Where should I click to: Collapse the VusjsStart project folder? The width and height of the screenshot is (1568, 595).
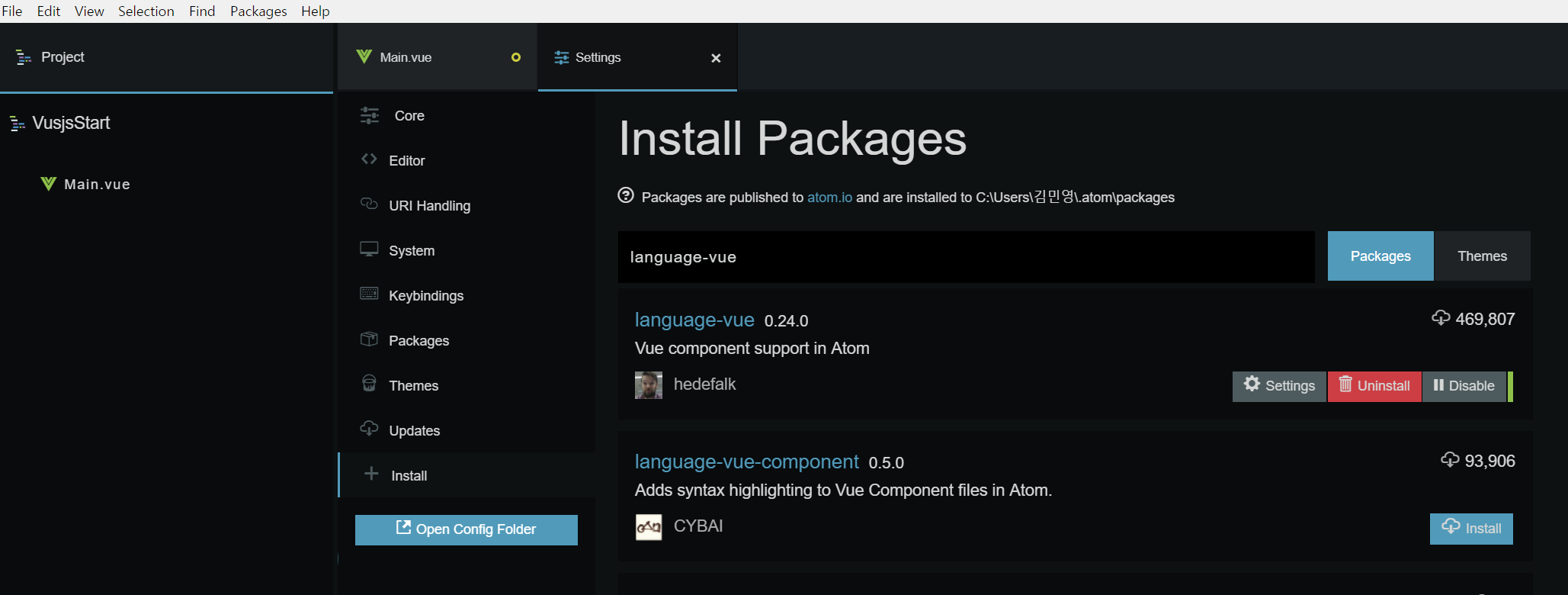point(71,123)
